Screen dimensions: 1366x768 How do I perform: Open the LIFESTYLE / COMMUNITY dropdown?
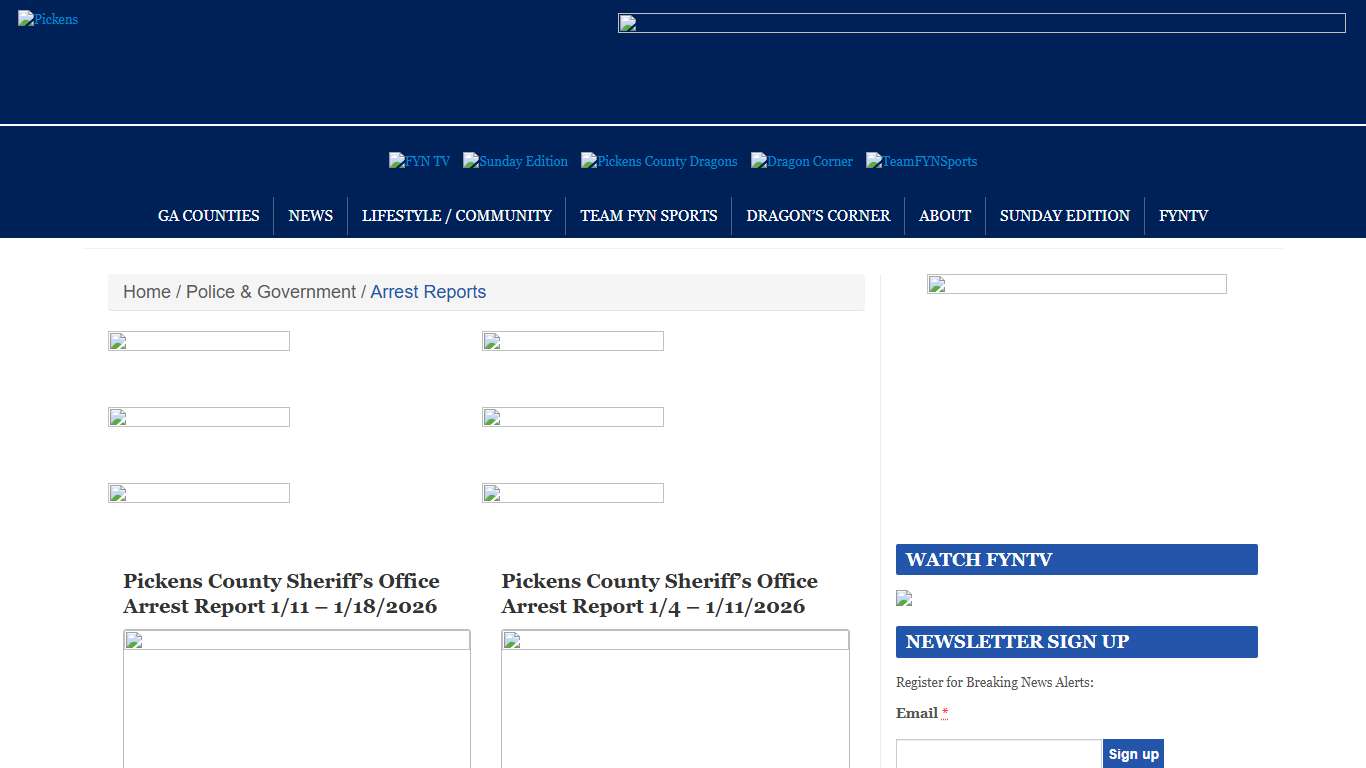456,216
